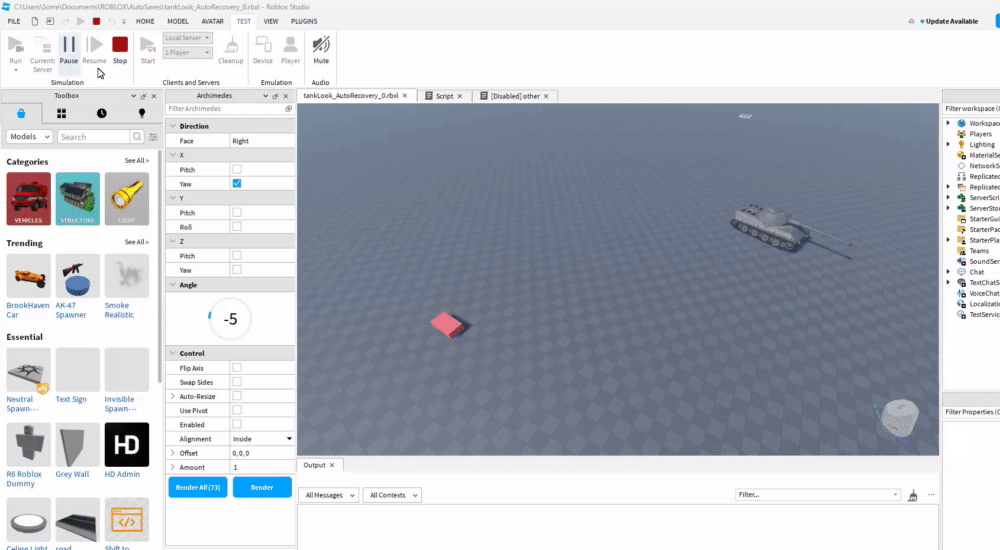Toggle the X Pitch checkbox
Image resolution: width=1000 pixels, height=550 pixels.
[237, 169]
